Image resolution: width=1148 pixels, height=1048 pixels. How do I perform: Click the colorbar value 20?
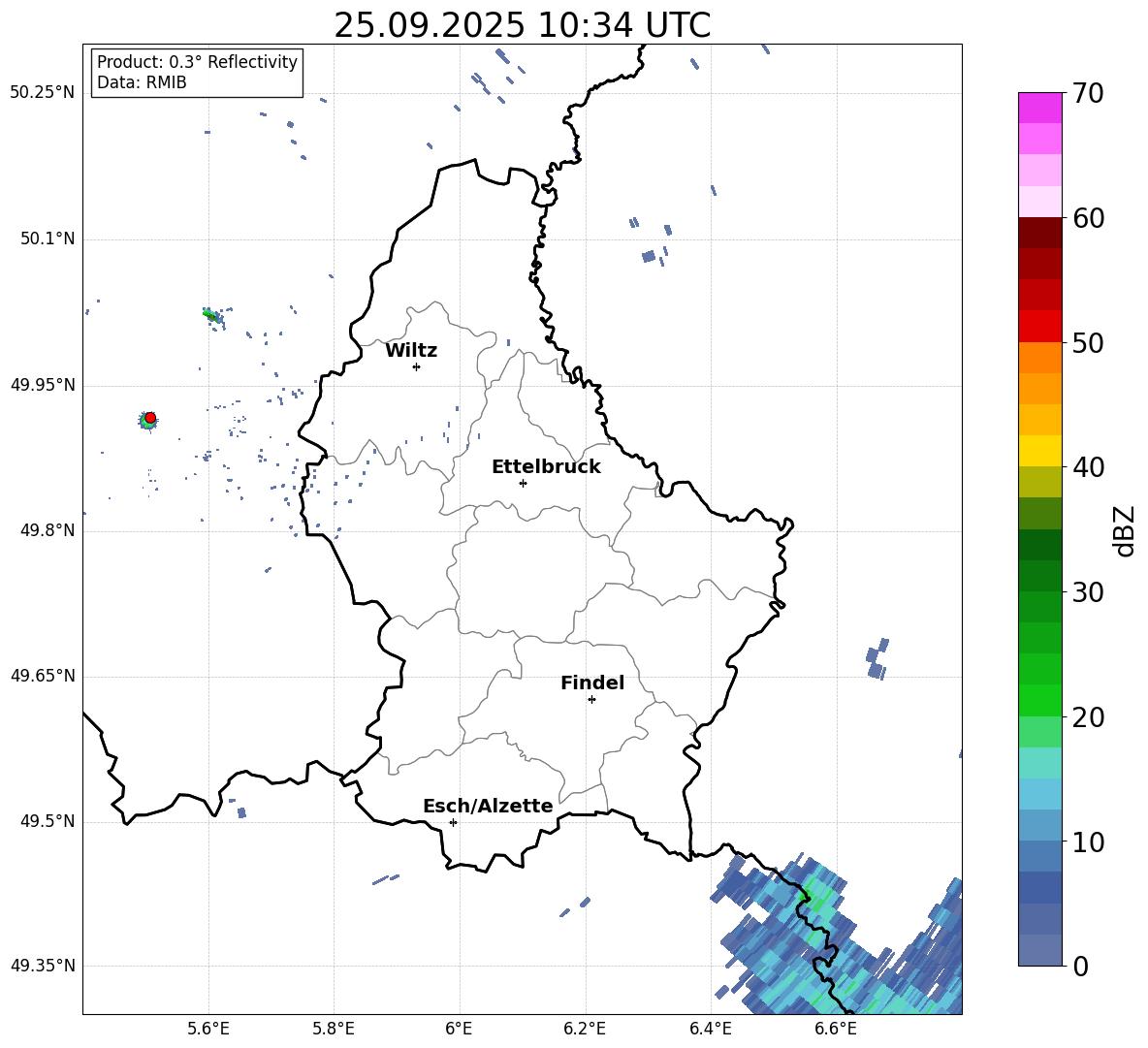pos(1088,718)
